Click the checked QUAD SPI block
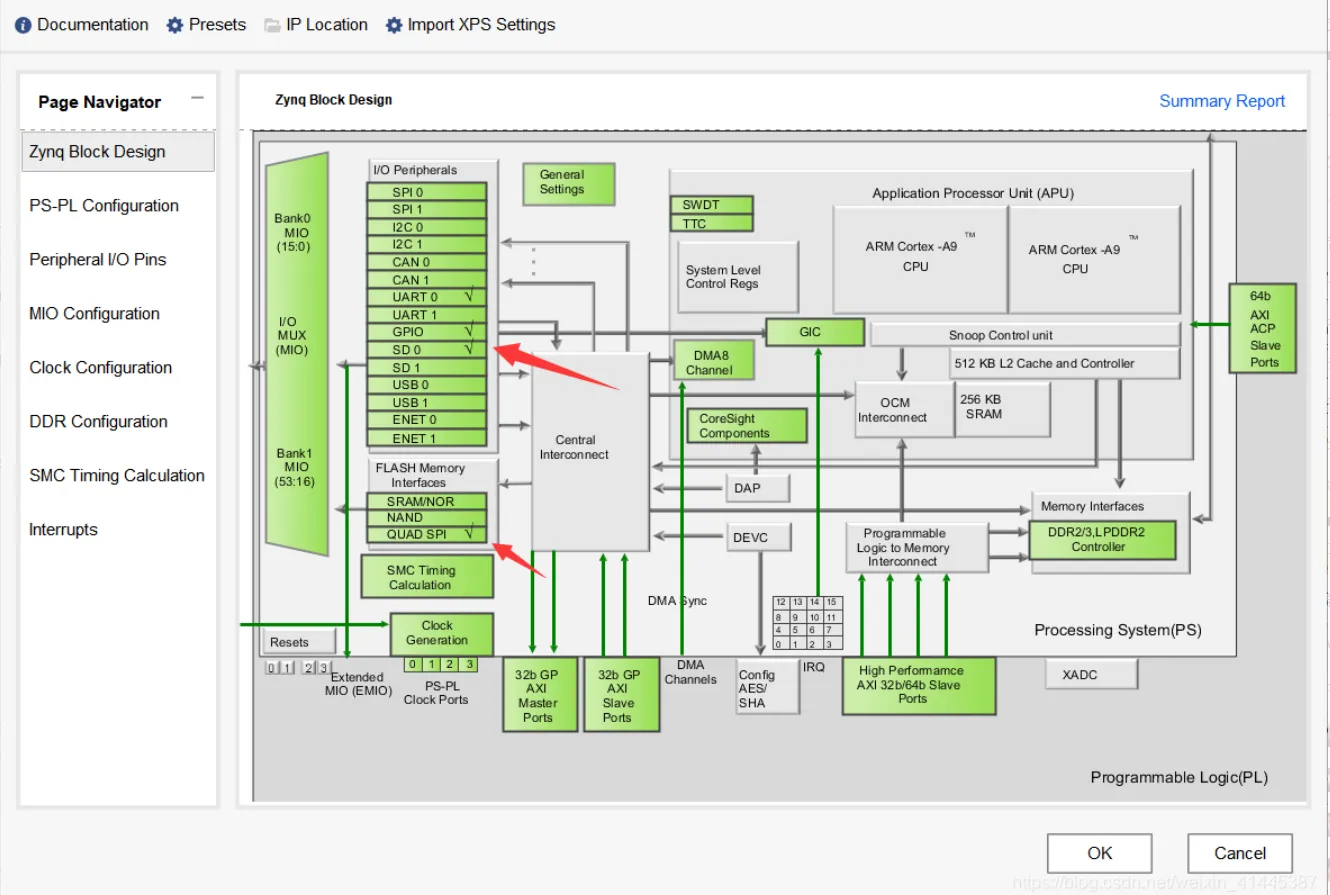Screen dimensions: 1330x895 pyautogui.click(x=427, y=534)
